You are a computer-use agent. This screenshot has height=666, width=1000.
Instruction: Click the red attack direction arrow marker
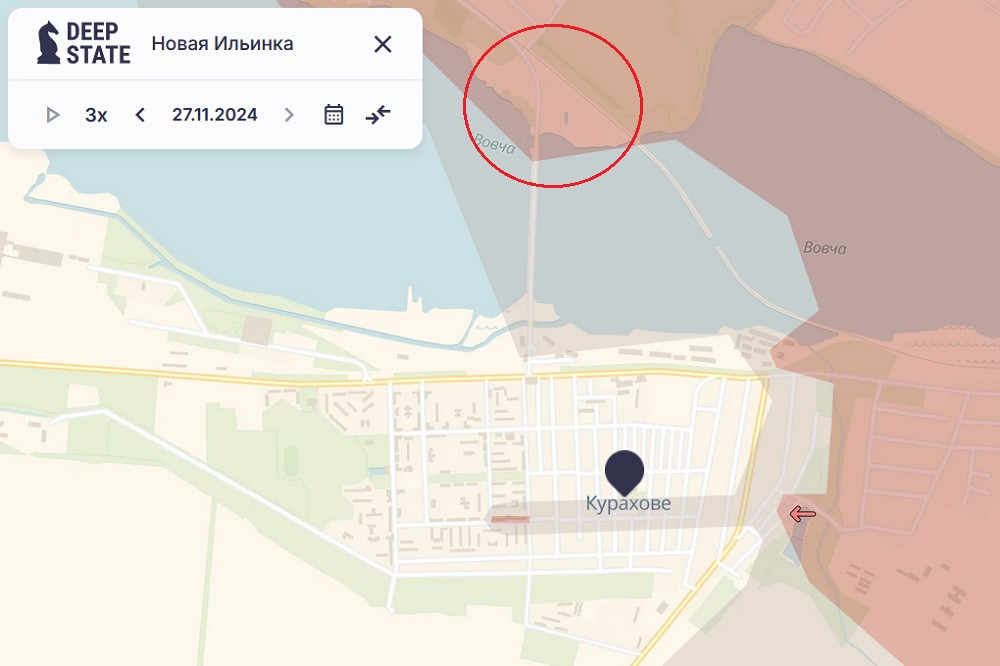point(802,514)
